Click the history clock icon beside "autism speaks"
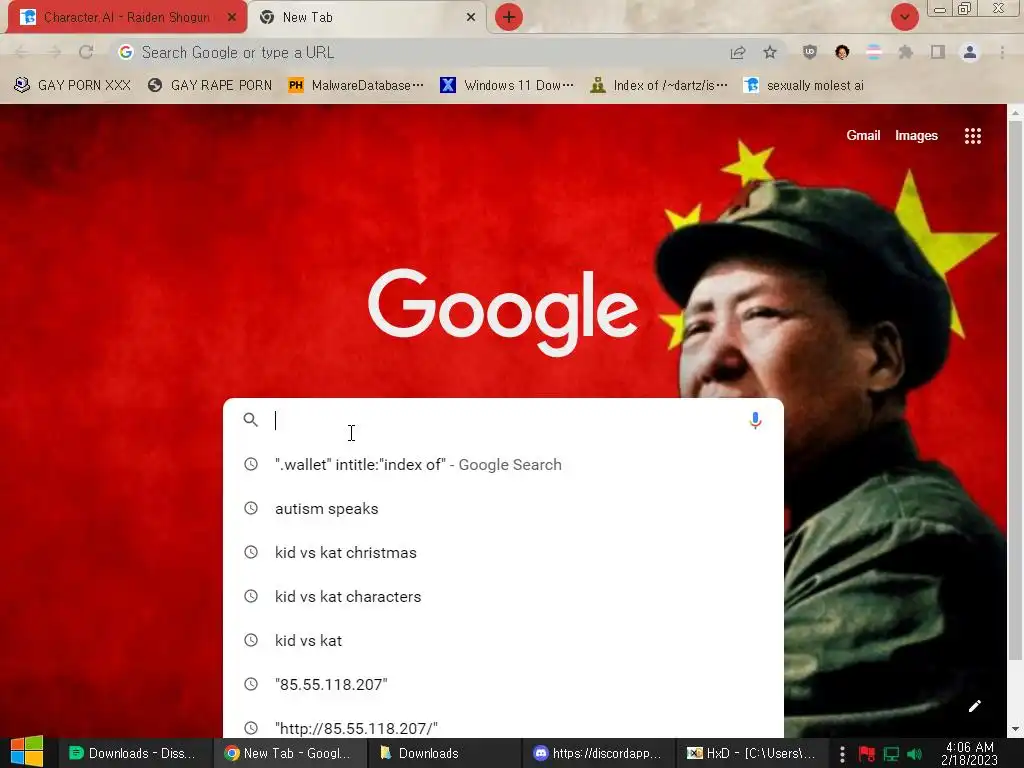Screen dimensions: 1024x768 251,508
